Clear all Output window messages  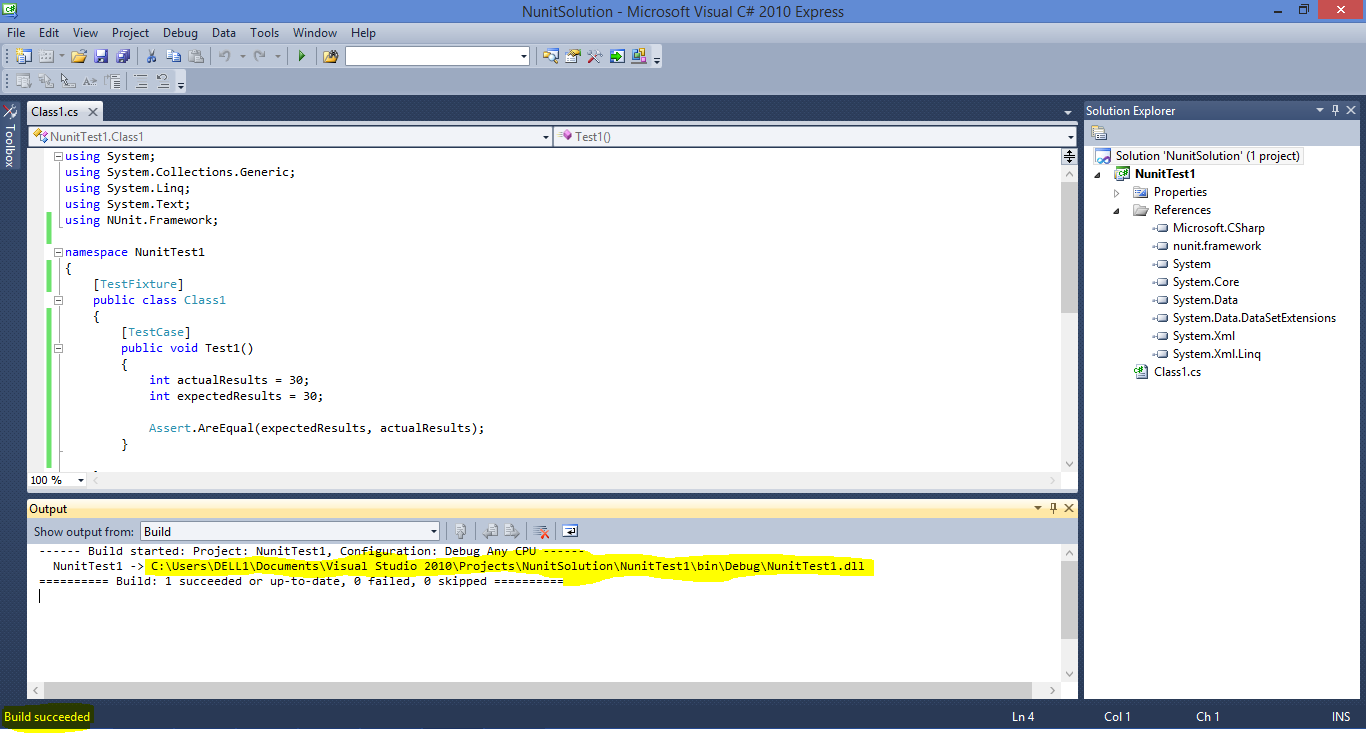(x=541, y=531)
